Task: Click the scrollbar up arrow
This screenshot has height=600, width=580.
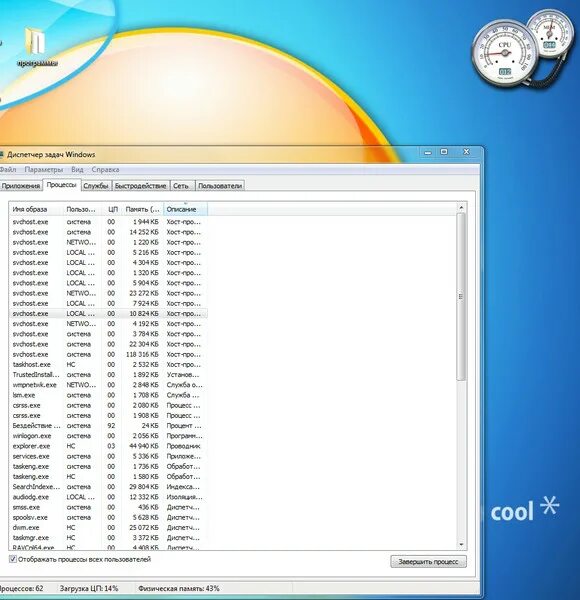Action: pos(461,208)
